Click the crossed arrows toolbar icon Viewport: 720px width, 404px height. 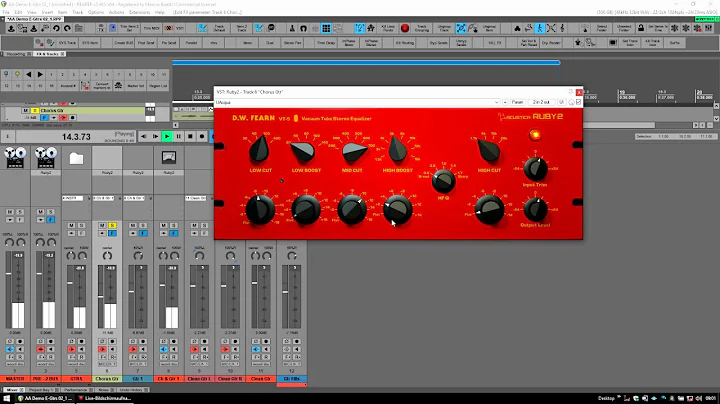[551, 28]
